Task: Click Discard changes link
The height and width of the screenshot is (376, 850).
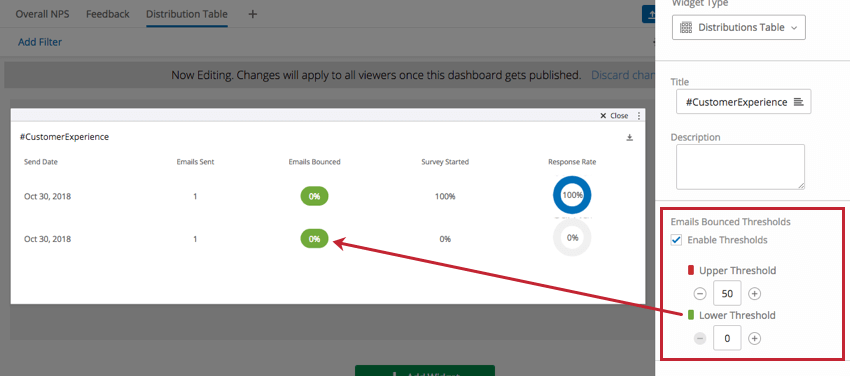Action: pyautogui.click(x=623, y=75)
